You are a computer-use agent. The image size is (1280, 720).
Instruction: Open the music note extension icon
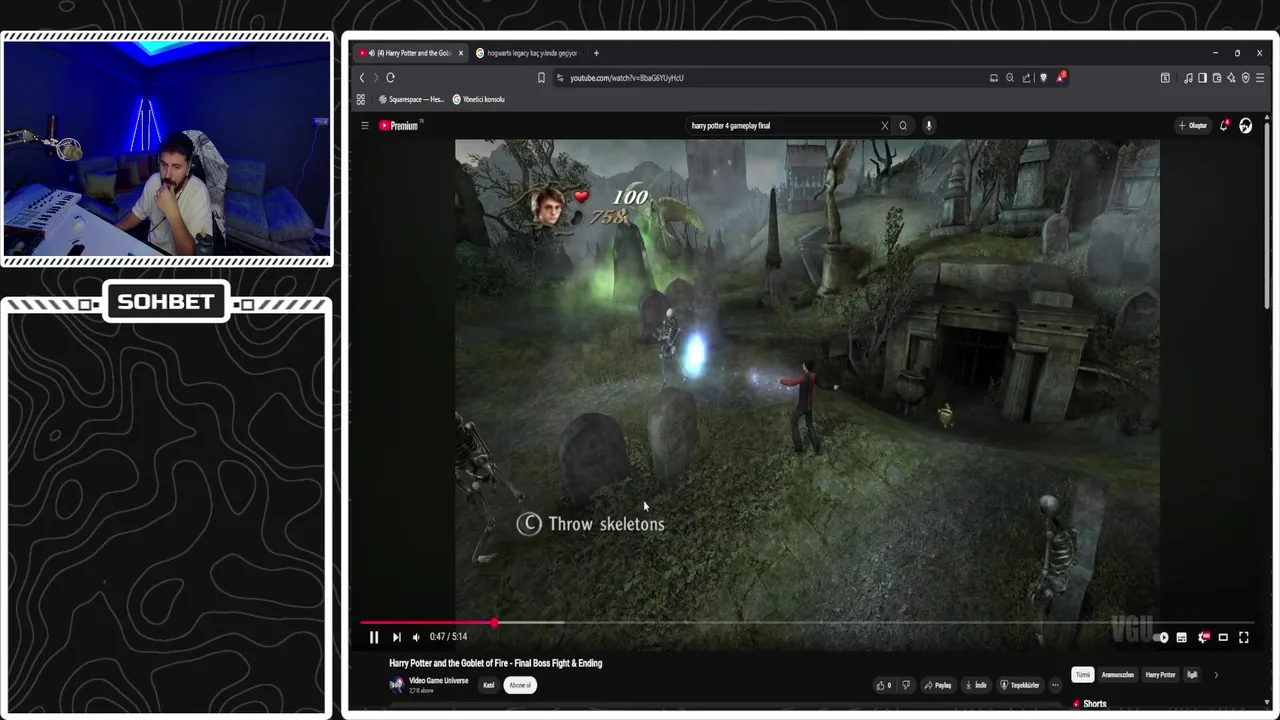pos(1188,78)
